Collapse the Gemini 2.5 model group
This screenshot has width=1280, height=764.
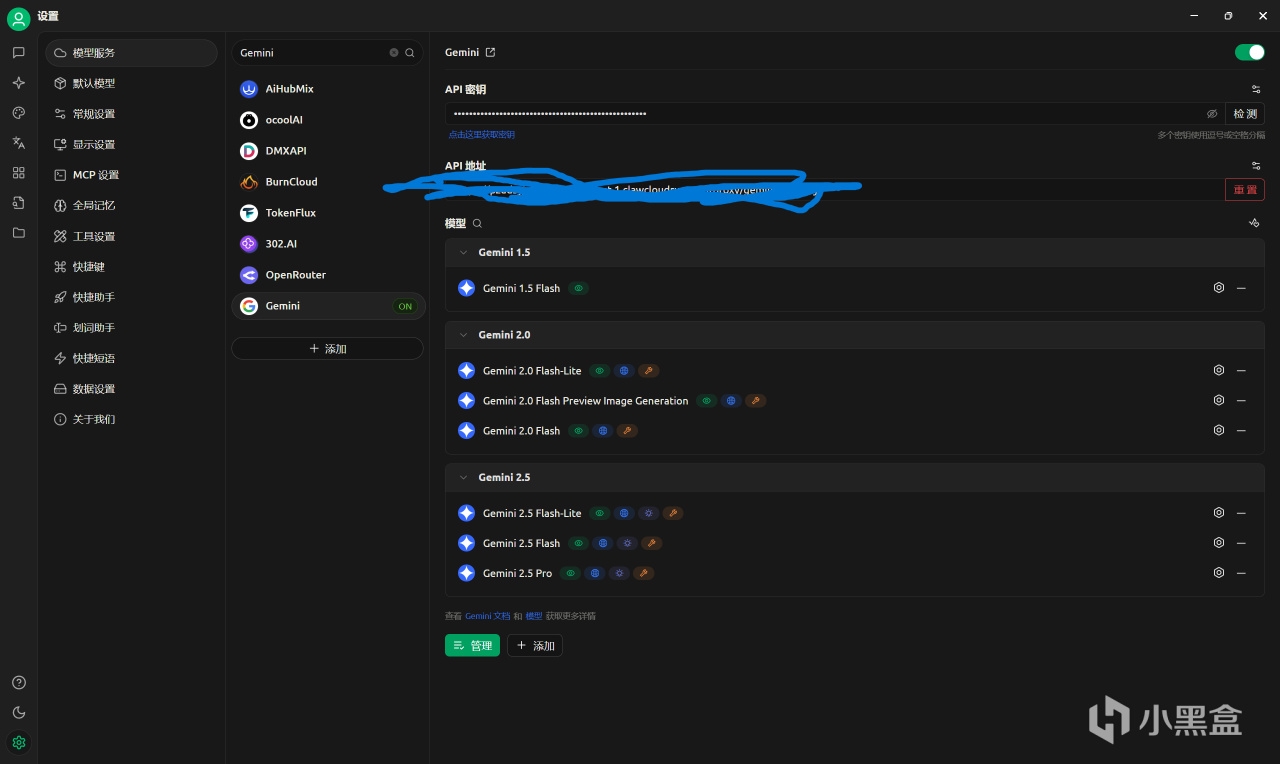(463, 477)
